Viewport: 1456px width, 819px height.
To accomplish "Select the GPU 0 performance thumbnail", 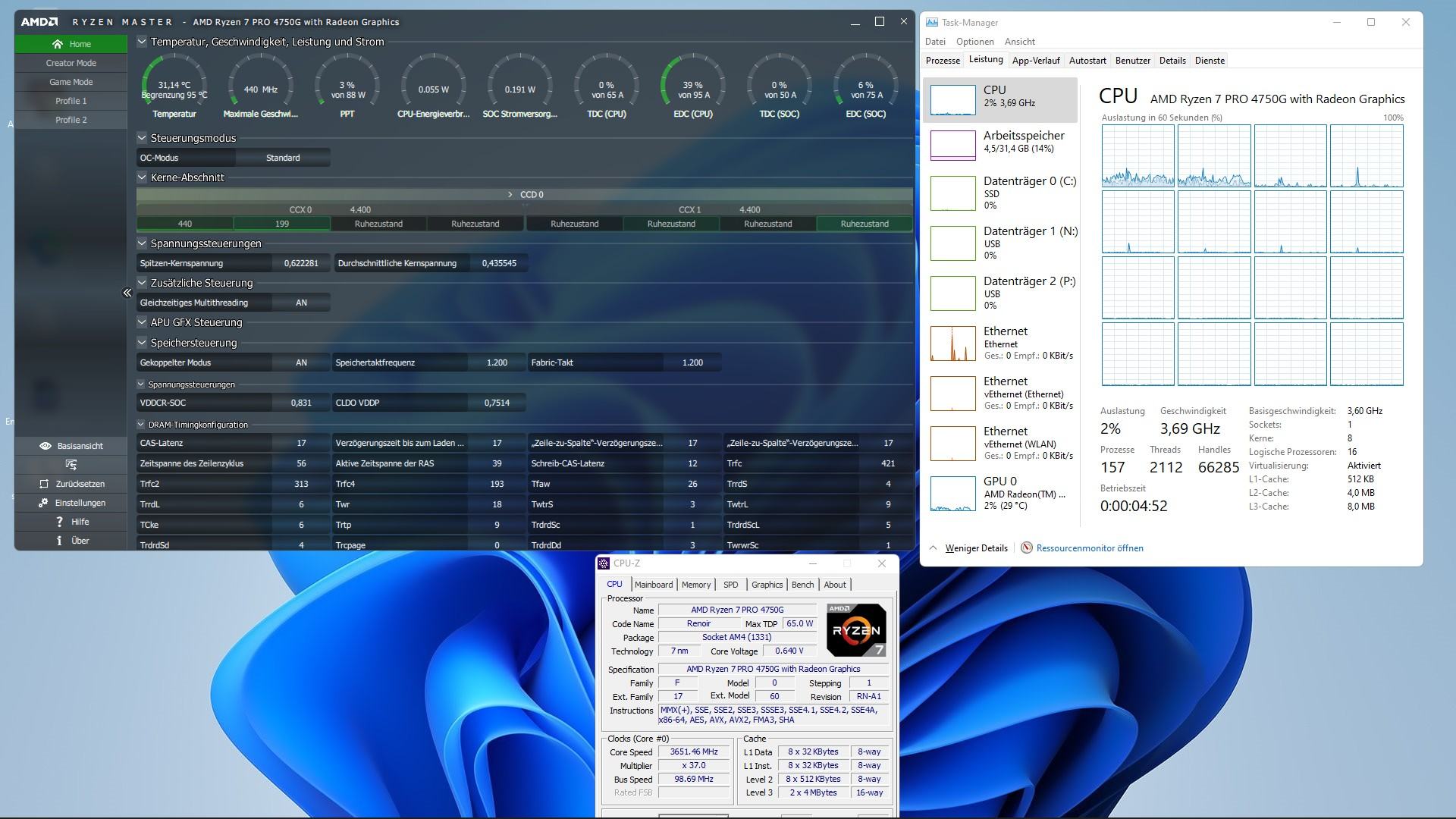I will 953,494.
